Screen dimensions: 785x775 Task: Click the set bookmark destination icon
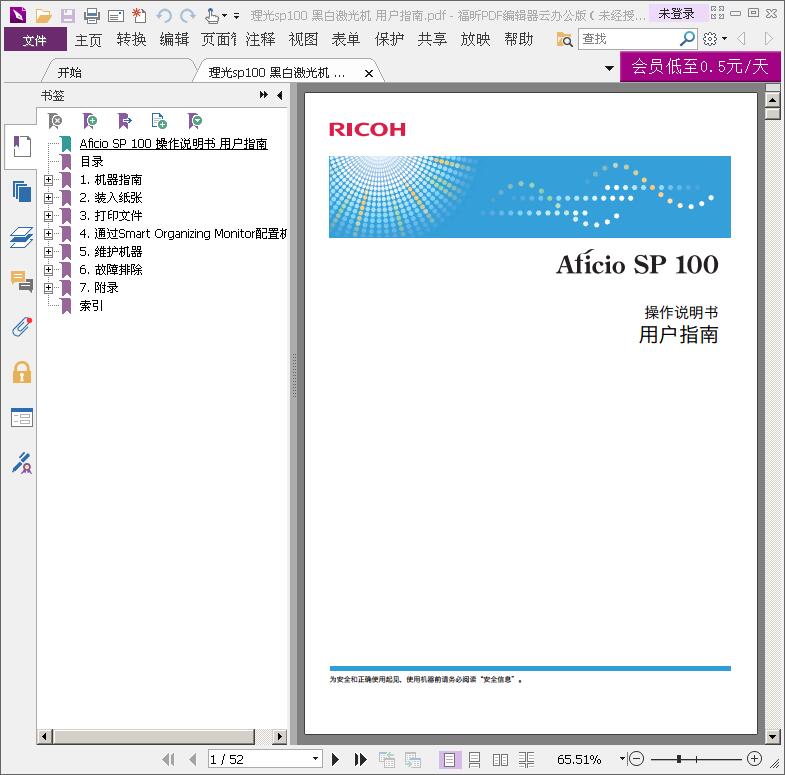pyautogui.click(x=124, y=121)
